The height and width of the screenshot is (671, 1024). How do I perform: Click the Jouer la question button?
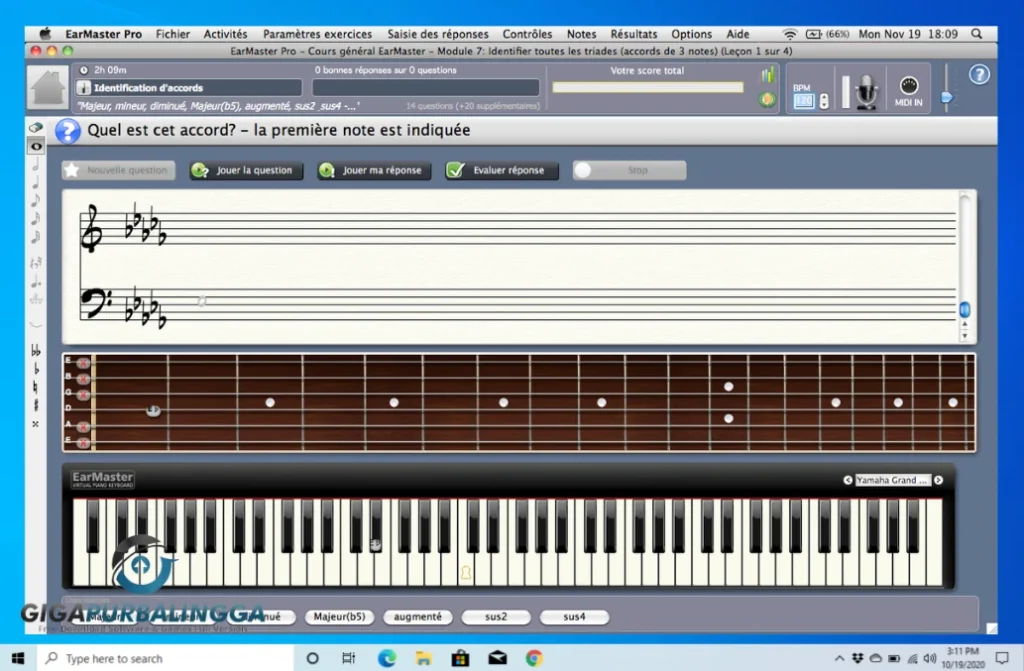(245, 170)
